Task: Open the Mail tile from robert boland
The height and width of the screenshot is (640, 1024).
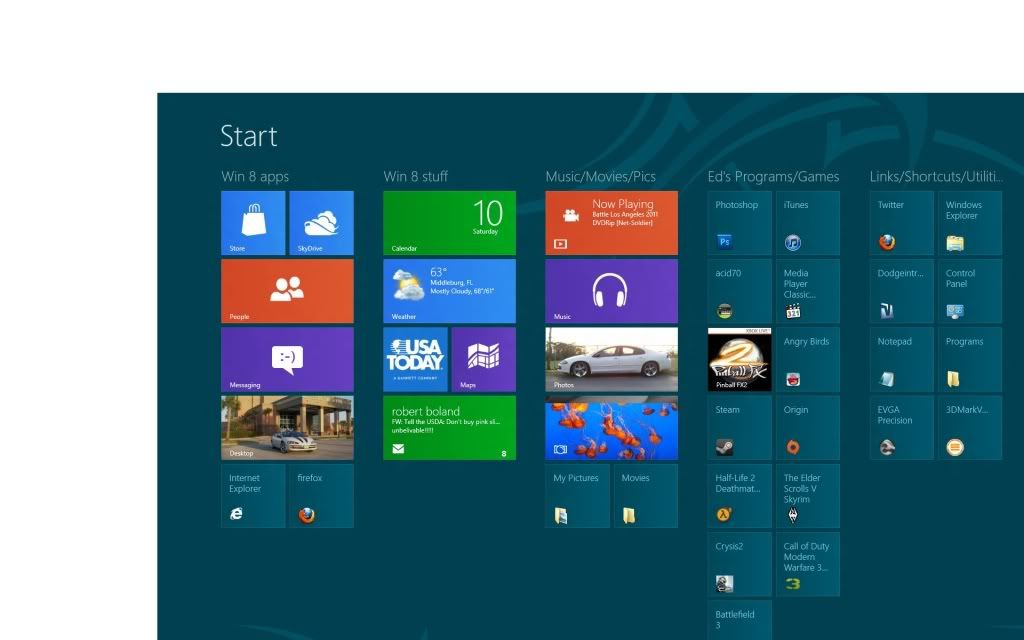Action: click(x=449, y=428)
